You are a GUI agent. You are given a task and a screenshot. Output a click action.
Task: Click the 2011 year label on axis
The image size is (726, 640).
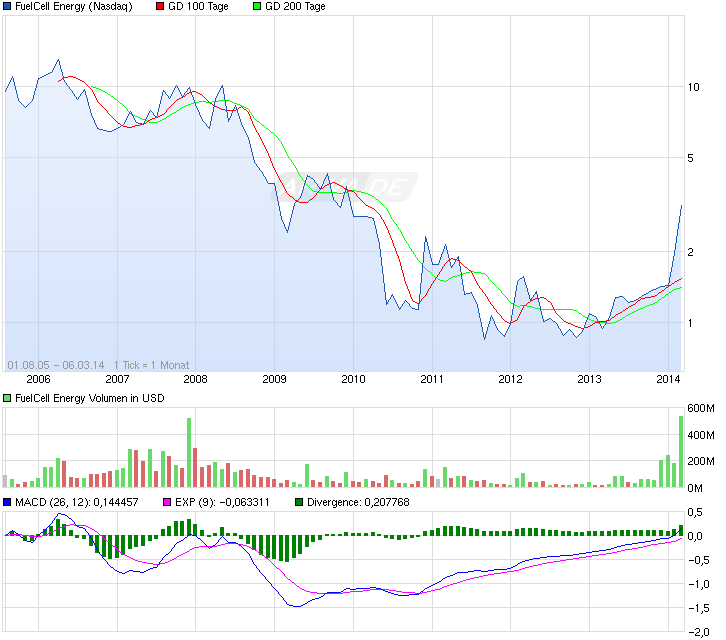point(432,379)
